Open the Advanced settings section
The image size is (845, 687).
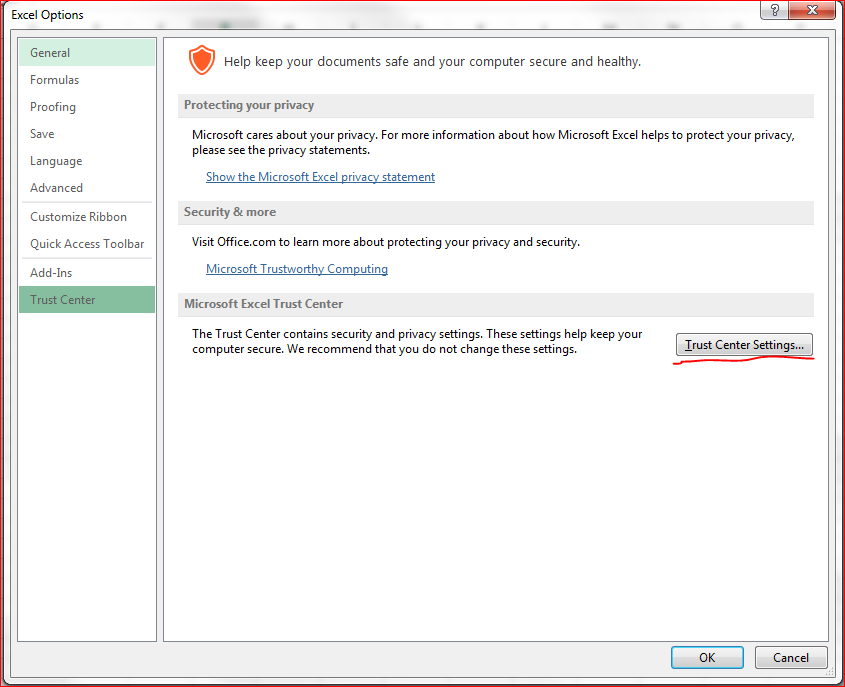click(56, 187)
